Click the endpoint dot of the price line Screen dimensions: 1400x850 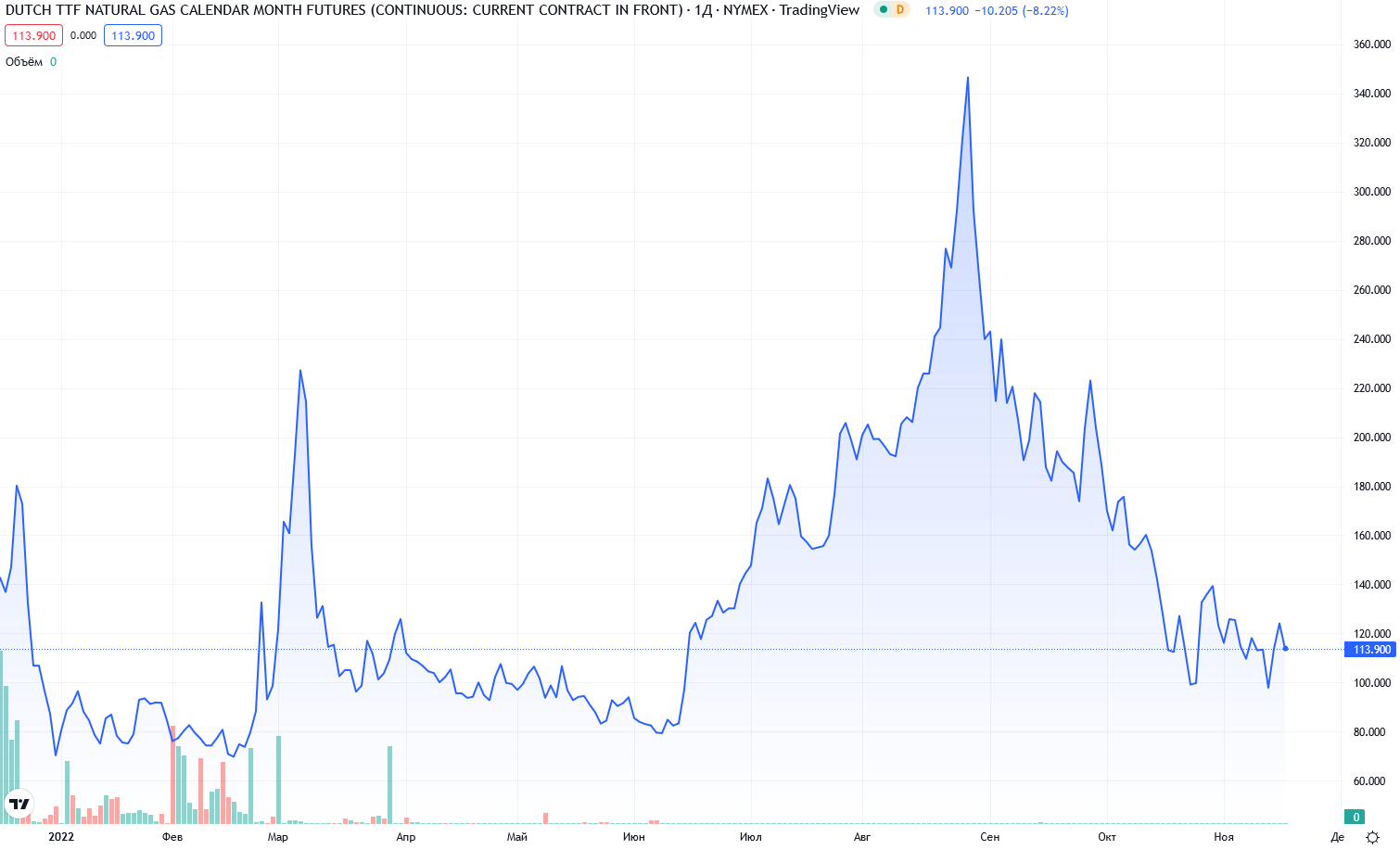click(x=1285, y=649)
